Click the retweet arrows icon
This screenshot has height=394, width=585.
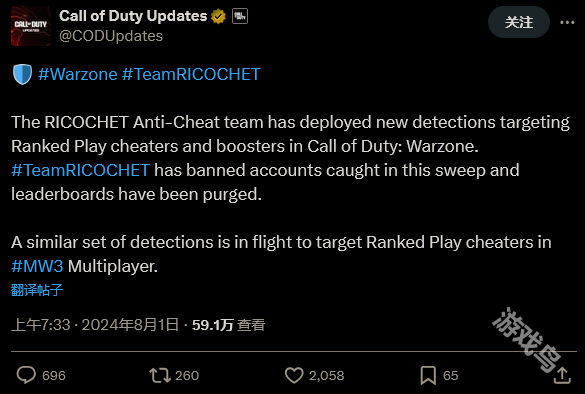click(160, 375)
